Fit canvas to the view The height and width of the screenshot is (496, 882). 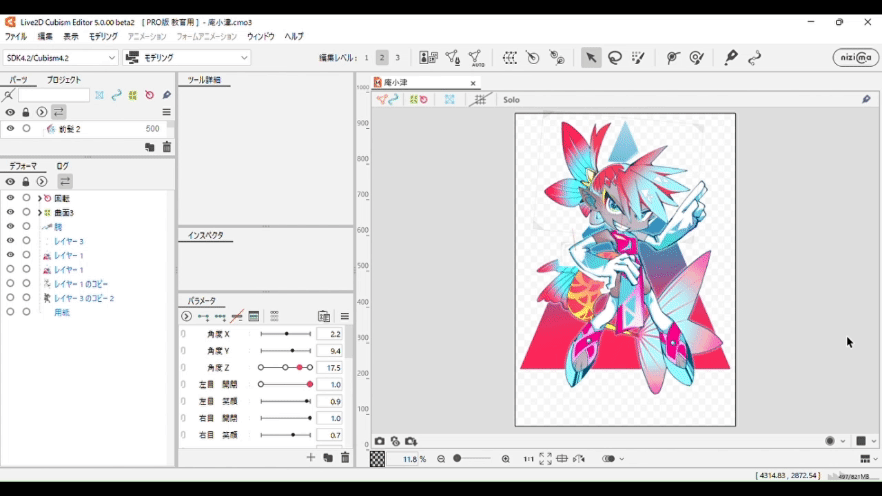545,459
